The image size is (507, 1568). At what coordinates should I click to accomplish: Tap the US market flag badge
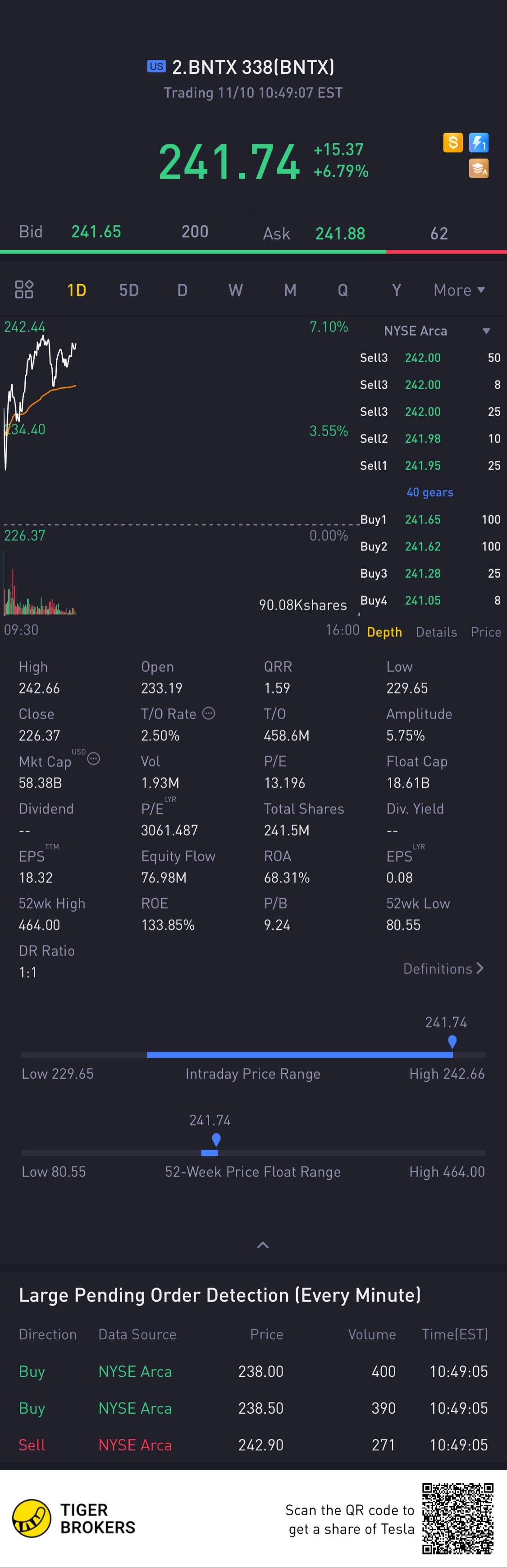point(156,66)
